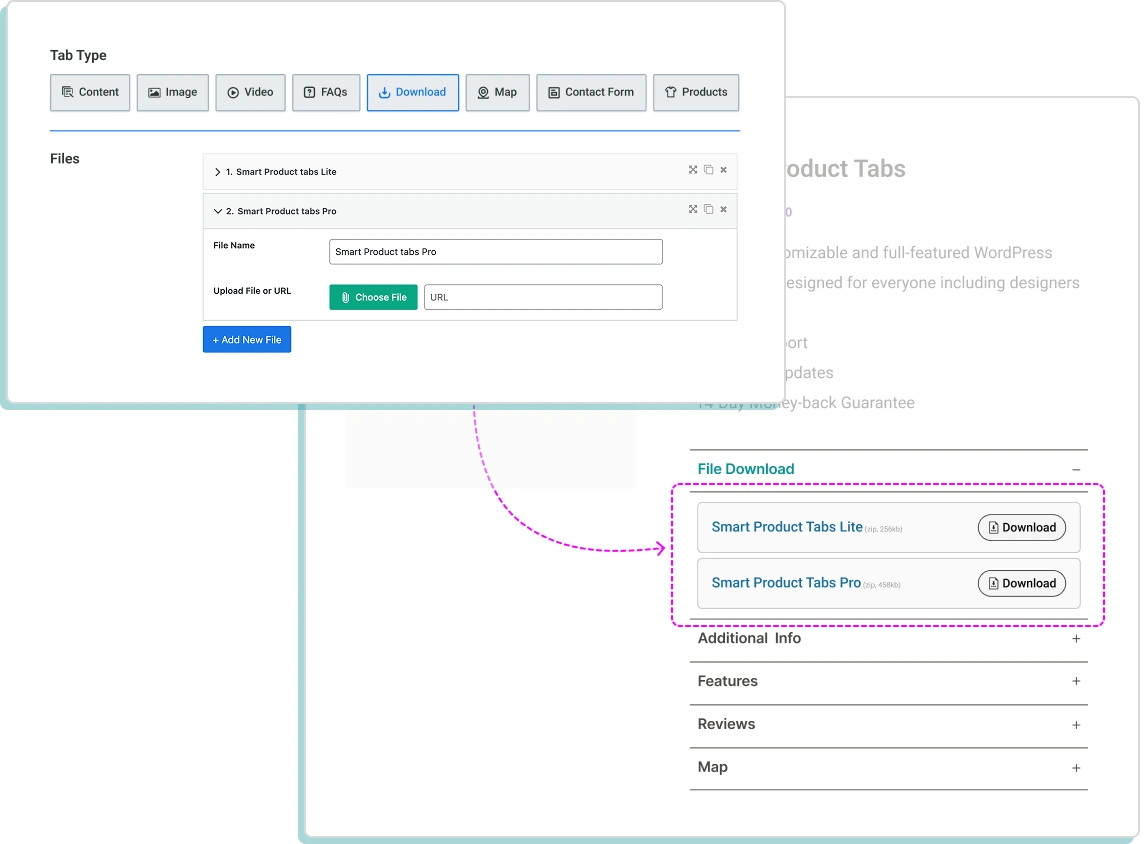
Task: Duplicate the Smart Product tabs Pro file
Action: 708,209
